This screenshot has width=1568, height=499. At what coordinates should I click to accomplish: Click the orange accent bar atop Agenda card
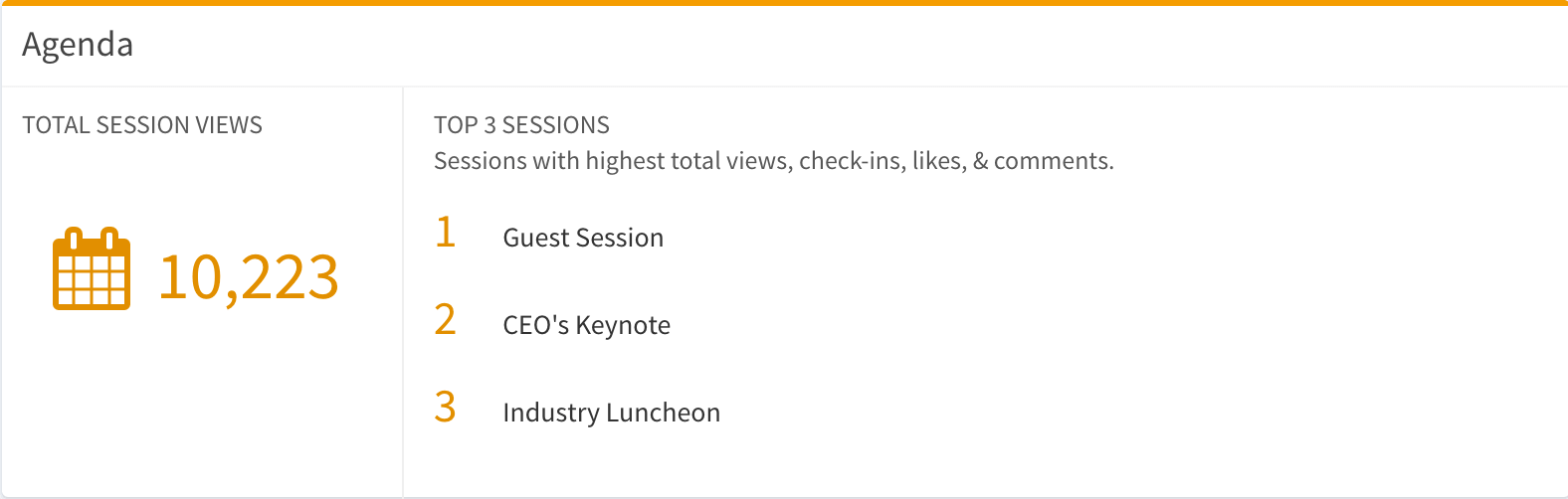[x=784, y=3]
